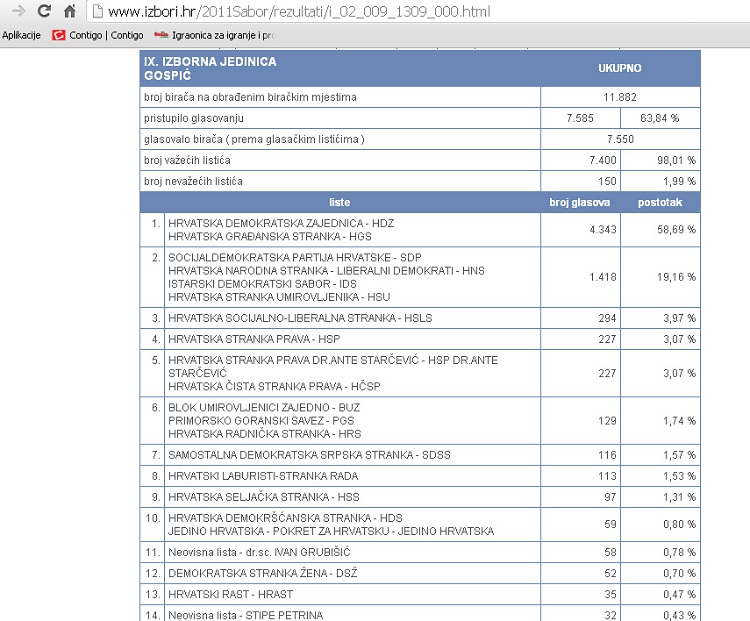Viewport: 750px width, 621px height.
Task: Click DSŽ percentage 0,70 %
Action: click(679, 573)
